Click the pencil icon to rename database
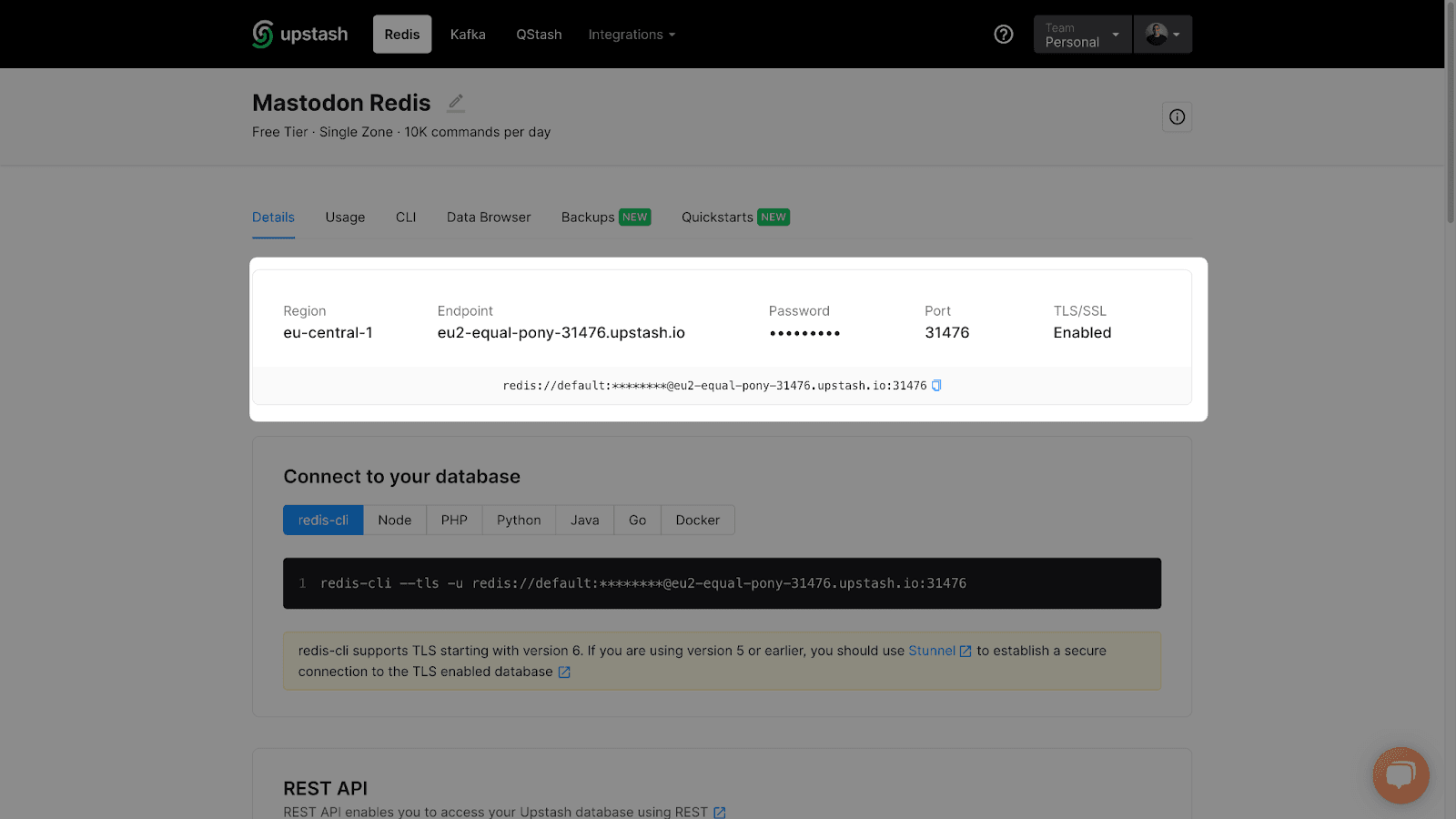This screenshot has width=1456, height=819. (456, 102)
